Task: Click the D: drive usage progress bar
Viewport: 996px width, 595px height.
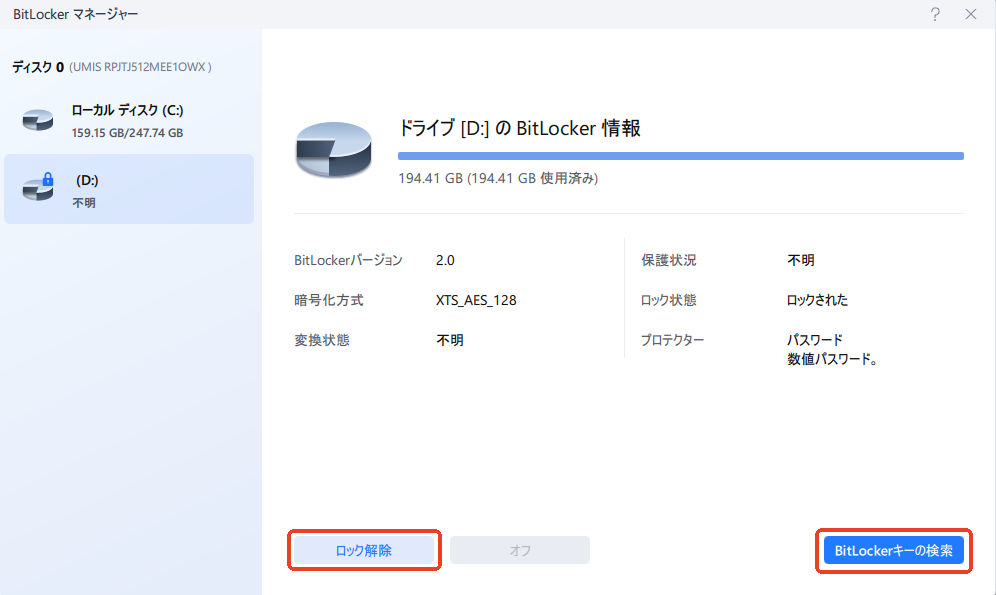Action: click(x=680, y=156)
